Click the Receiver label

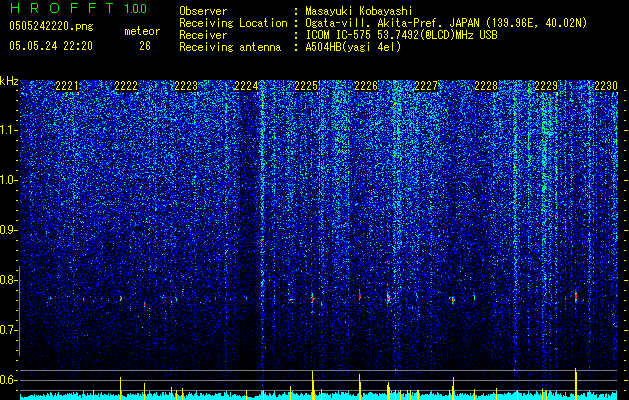(203, 35)
